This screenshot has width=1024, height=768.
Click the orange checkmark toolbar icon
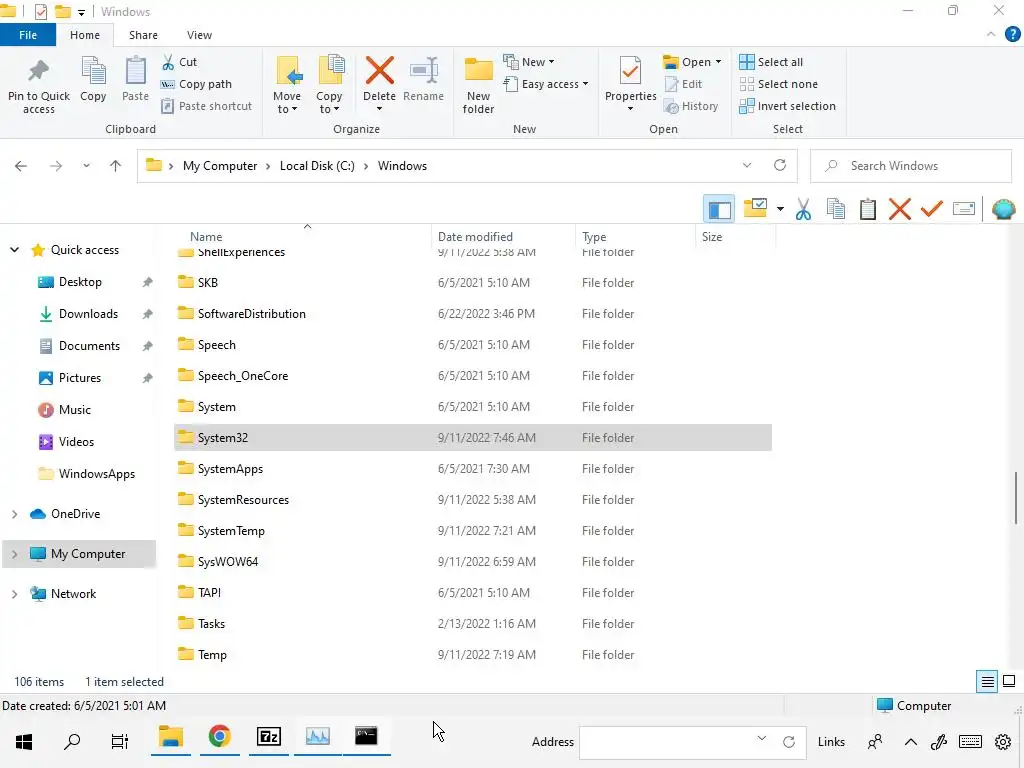coord(932,209)
